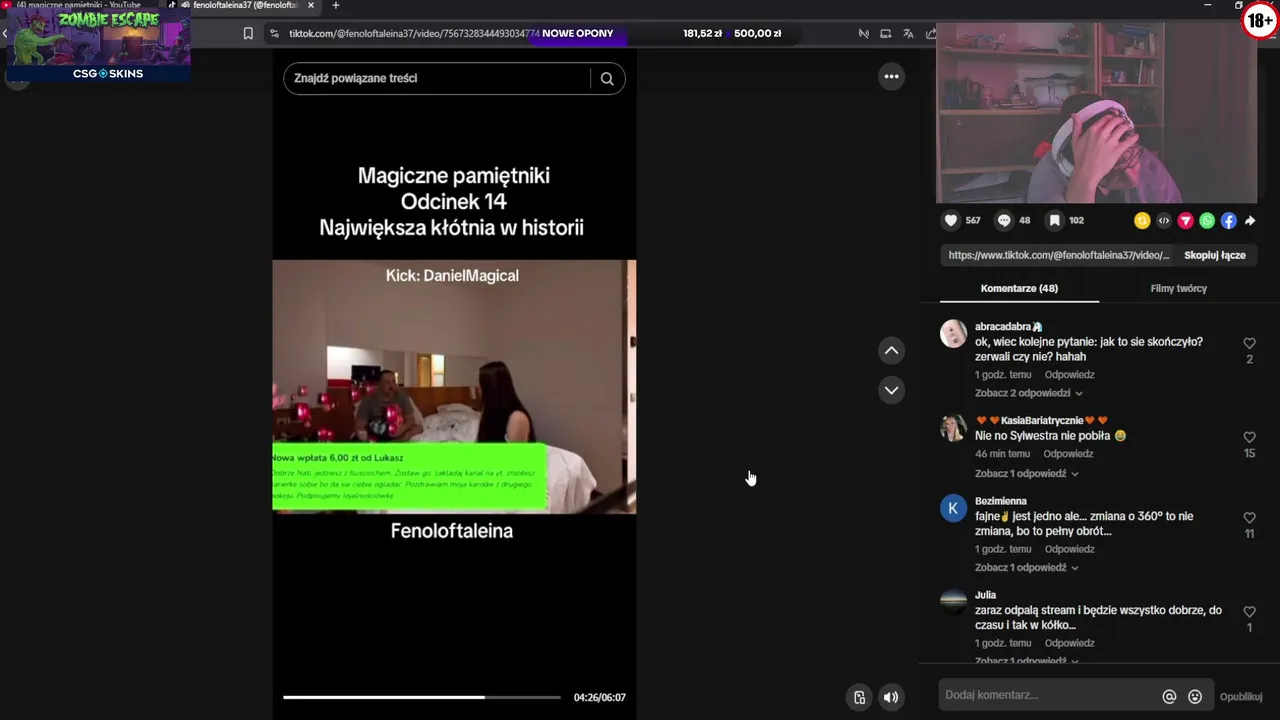Click the search magnifier icon
Image resolution: width=1280 pixels, height=720 pixels.
point(607,78)
